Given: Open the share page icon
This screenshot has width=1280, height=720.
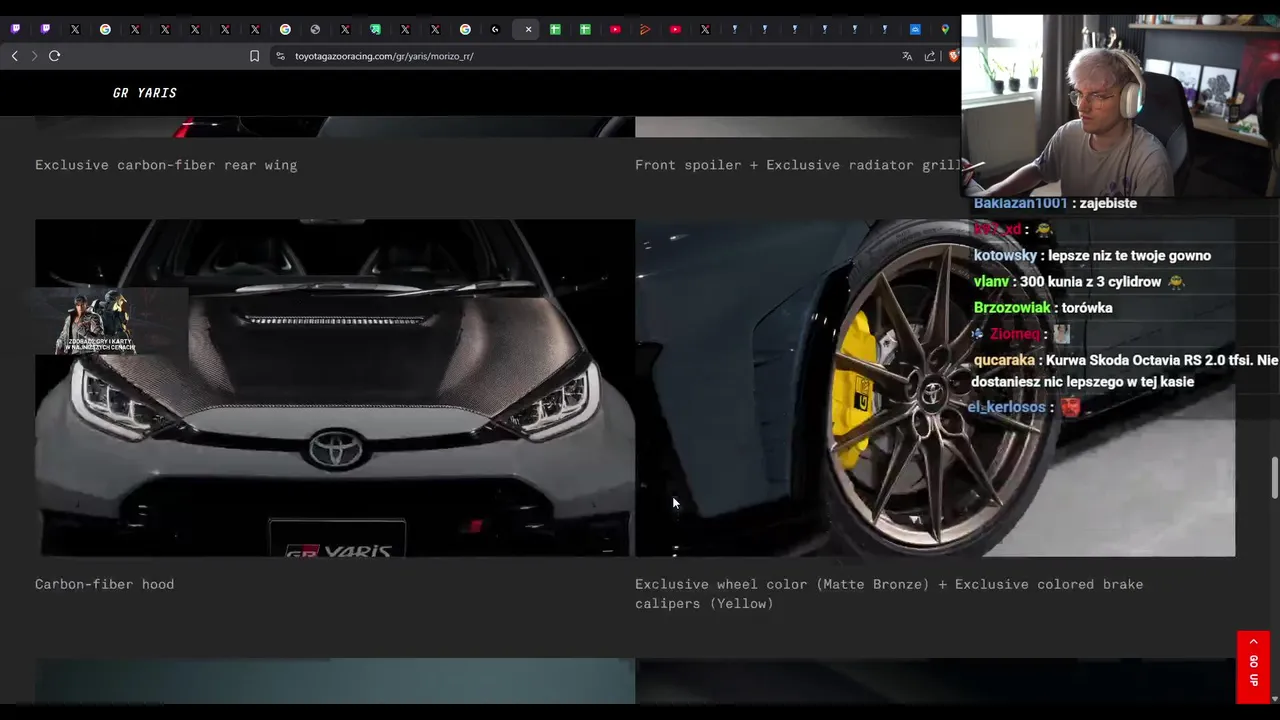Looking at the screenshot, I should coord(930,56).
